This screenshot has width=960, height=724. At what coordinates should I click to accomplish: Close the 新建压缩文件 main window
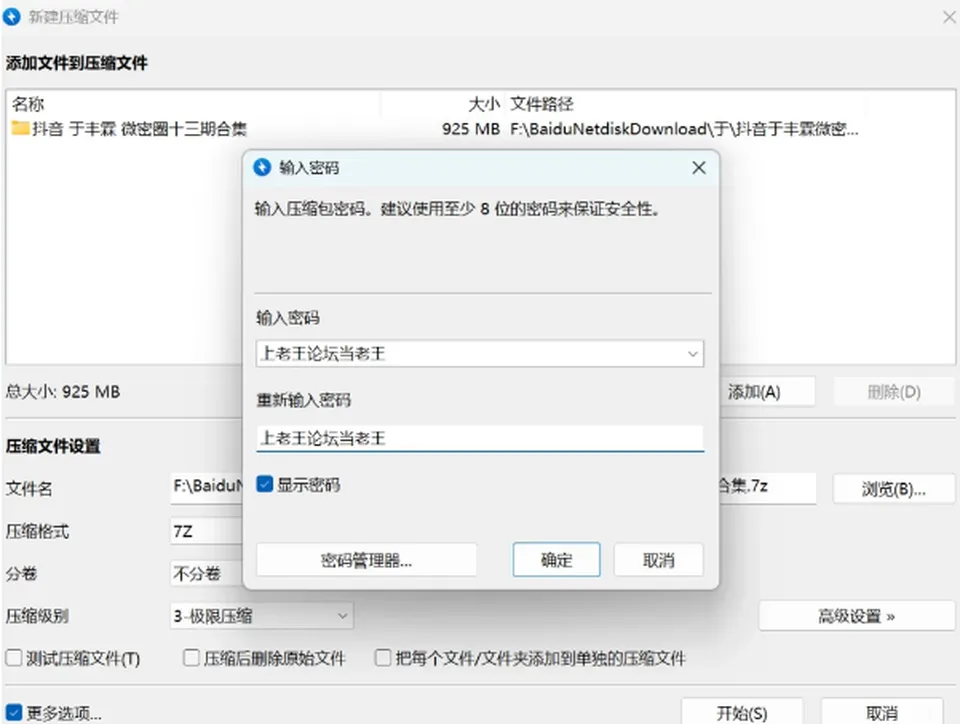click(950, 17)
